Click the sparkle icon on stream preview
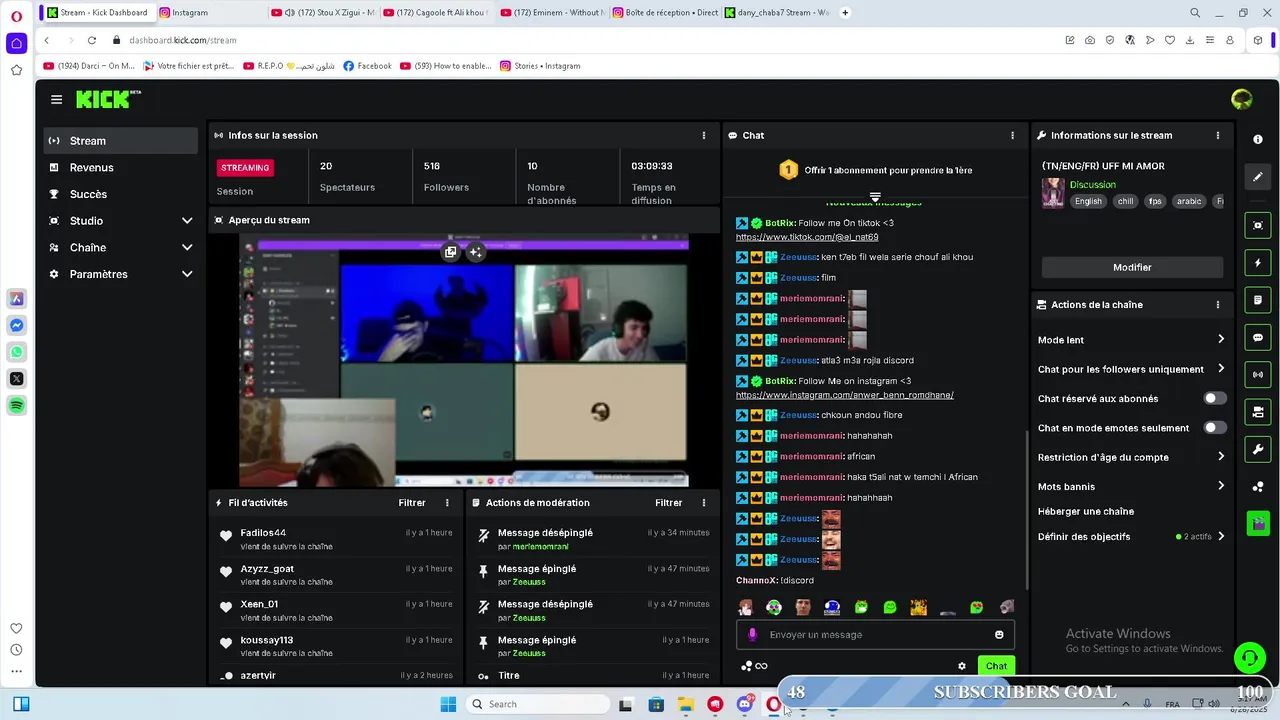 476,252
